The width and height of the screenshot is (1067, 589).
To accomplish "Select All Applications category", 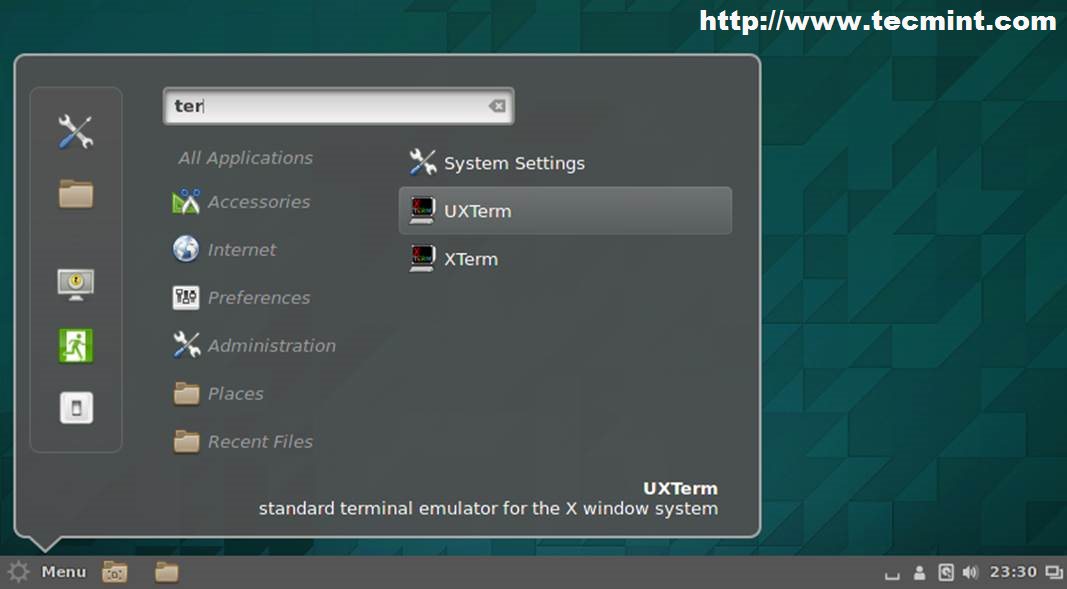I will (245, 158).
